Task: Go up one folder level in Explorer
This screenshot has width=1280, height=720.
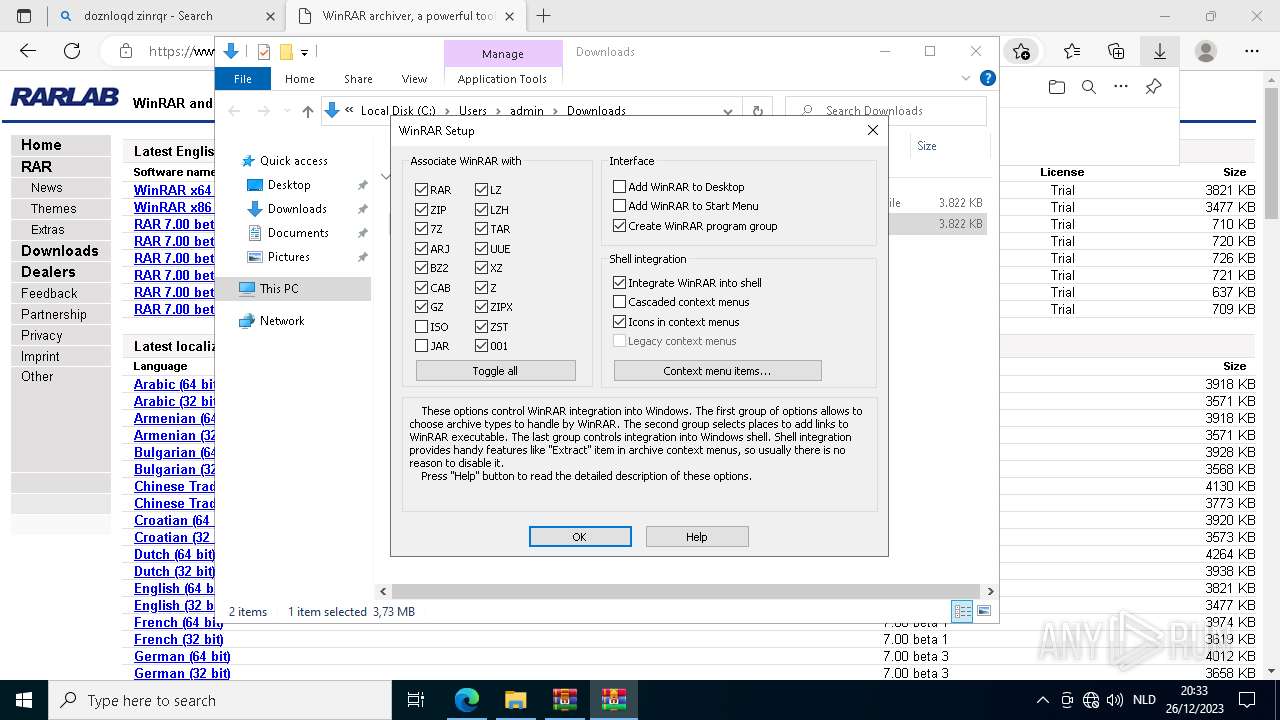Action: 308,111
